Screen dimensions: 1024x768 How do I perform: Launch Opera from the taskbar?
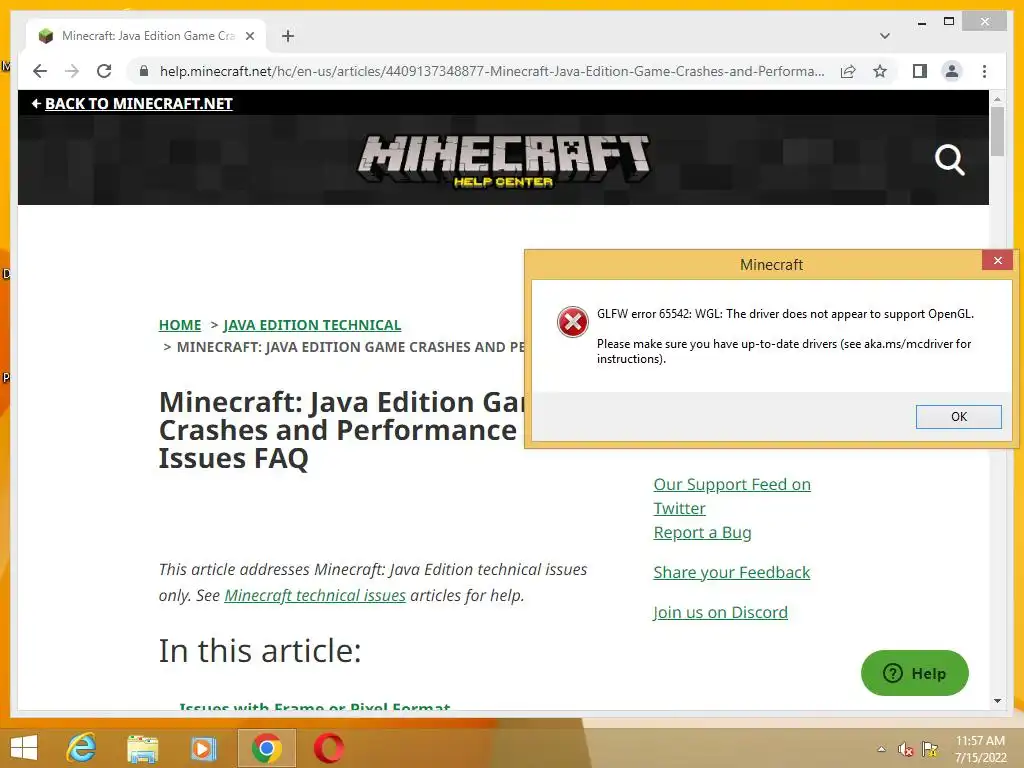tap(328, 748)
